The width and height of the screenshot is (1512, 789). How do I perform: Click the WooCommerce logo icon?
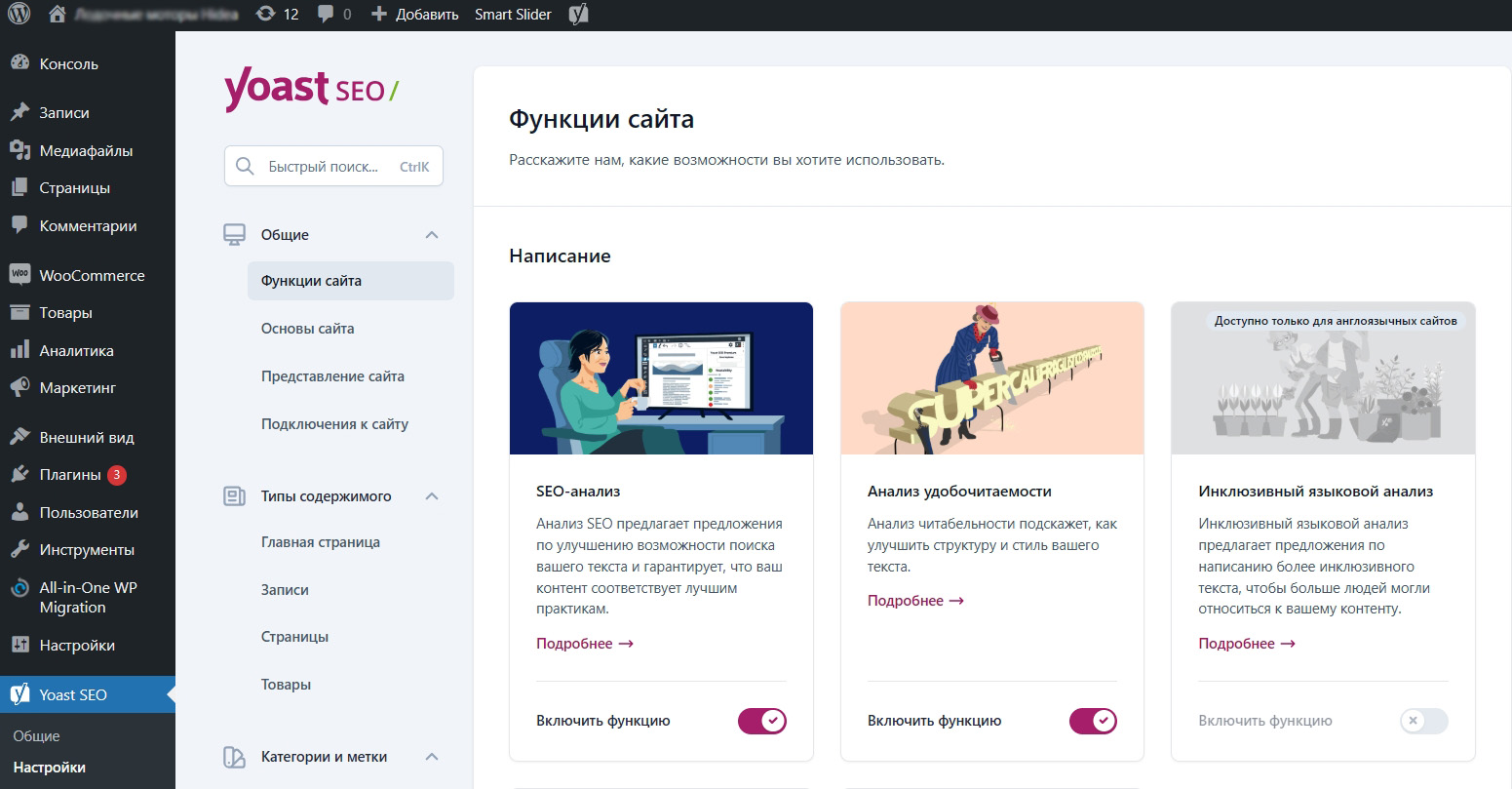point(19,275)
